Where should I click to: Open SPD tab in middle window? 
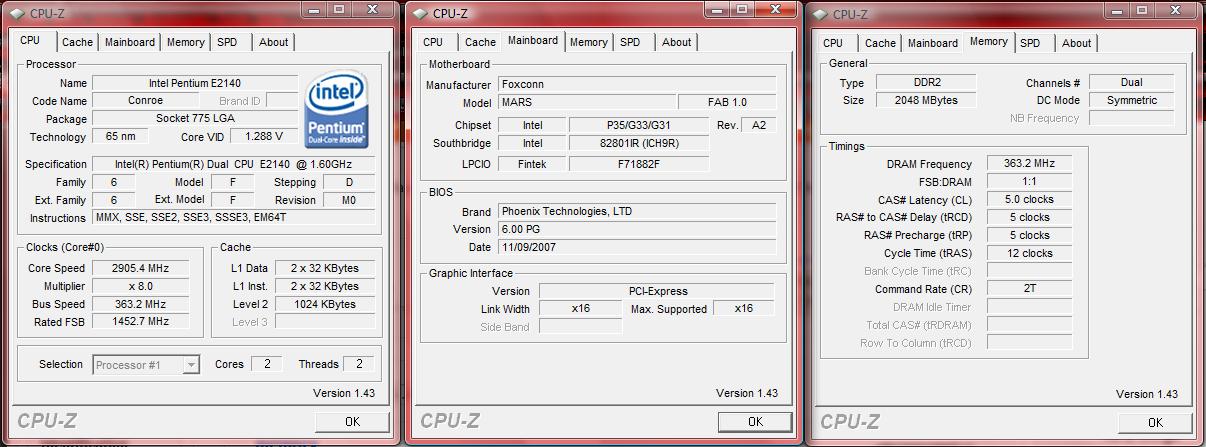coord(630,42)
